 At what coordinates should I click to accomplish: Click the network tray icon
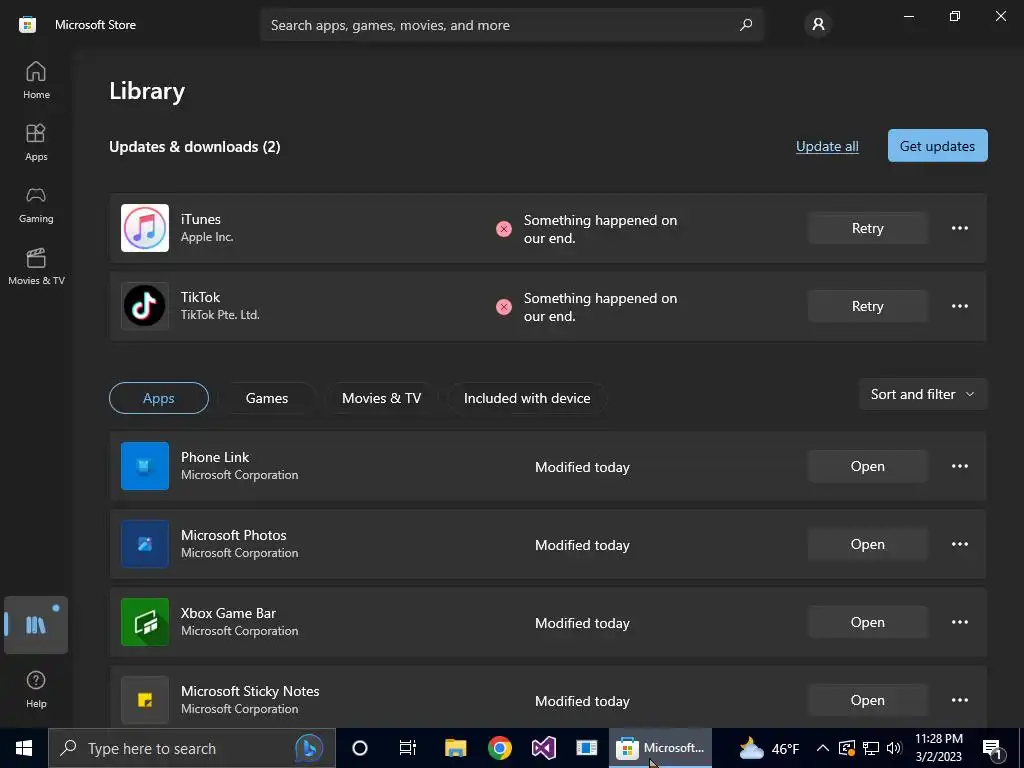871,748
